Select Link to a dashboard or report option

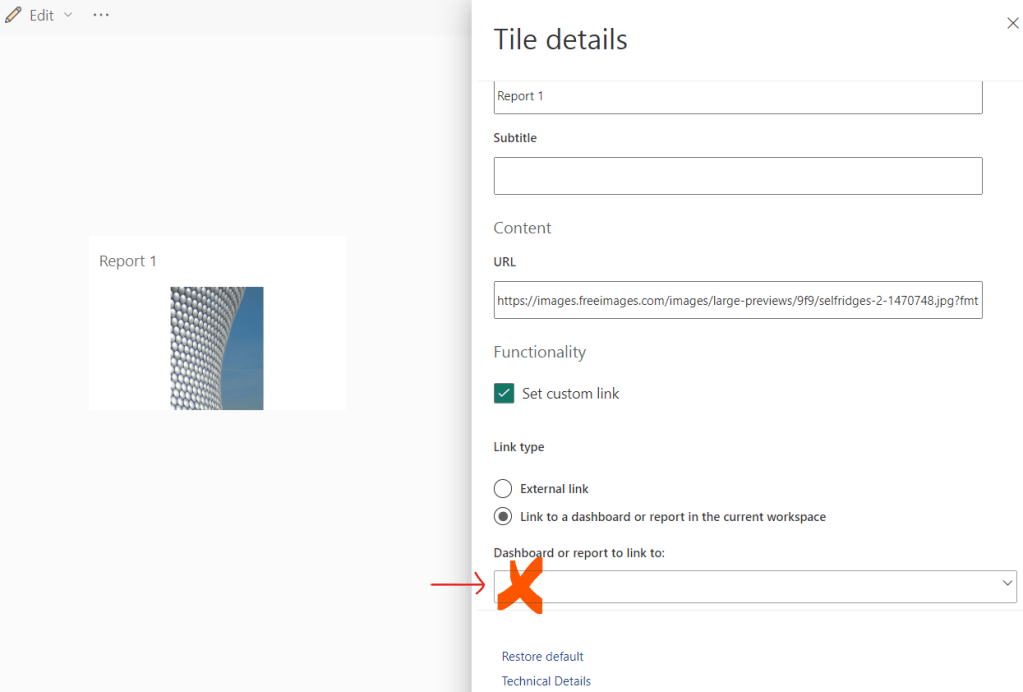click(503, 516)
